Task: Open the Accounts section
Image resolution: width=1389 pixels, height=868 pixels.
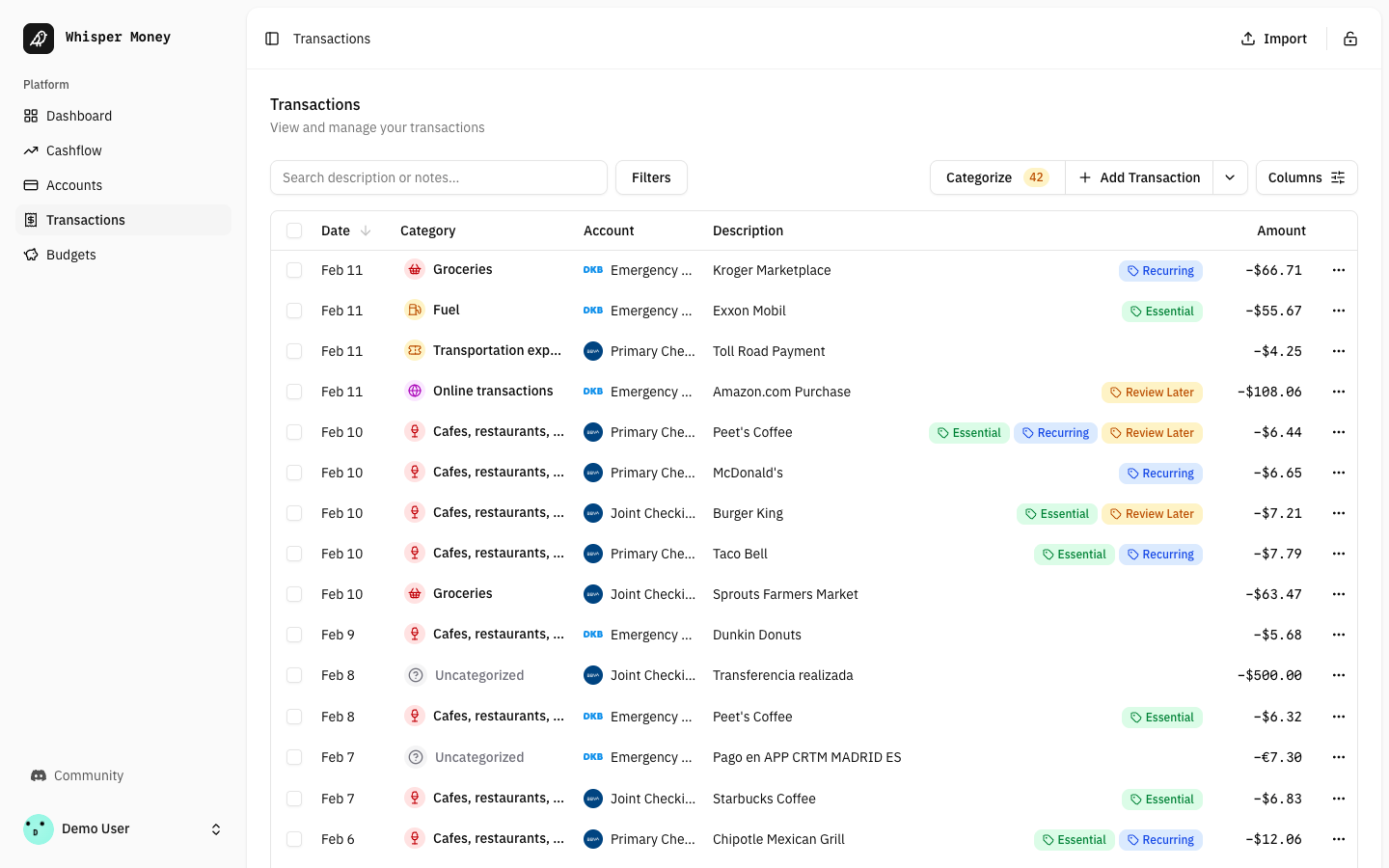Action: tap(74, 185)
